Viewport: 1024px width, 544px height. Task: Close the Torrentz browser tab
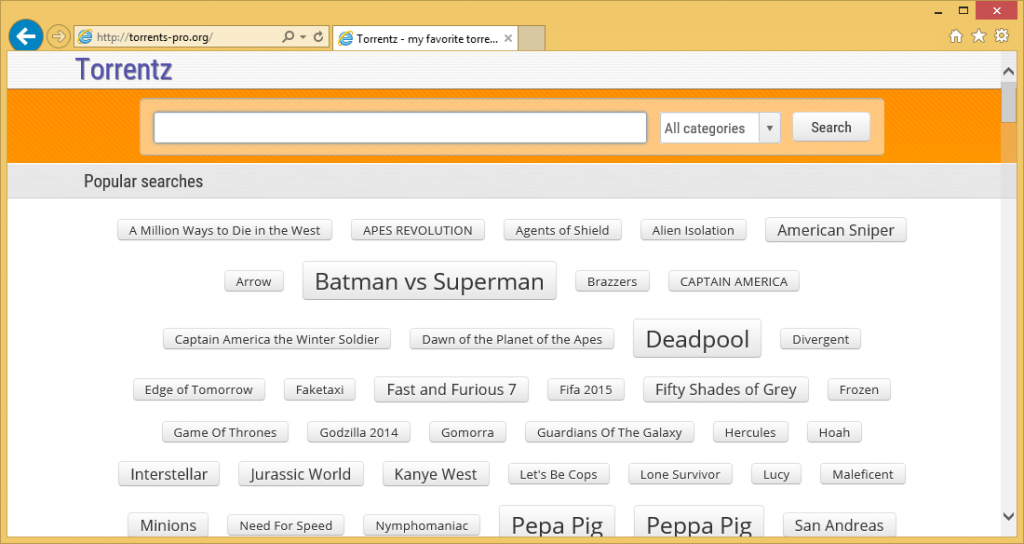point(508,39)
